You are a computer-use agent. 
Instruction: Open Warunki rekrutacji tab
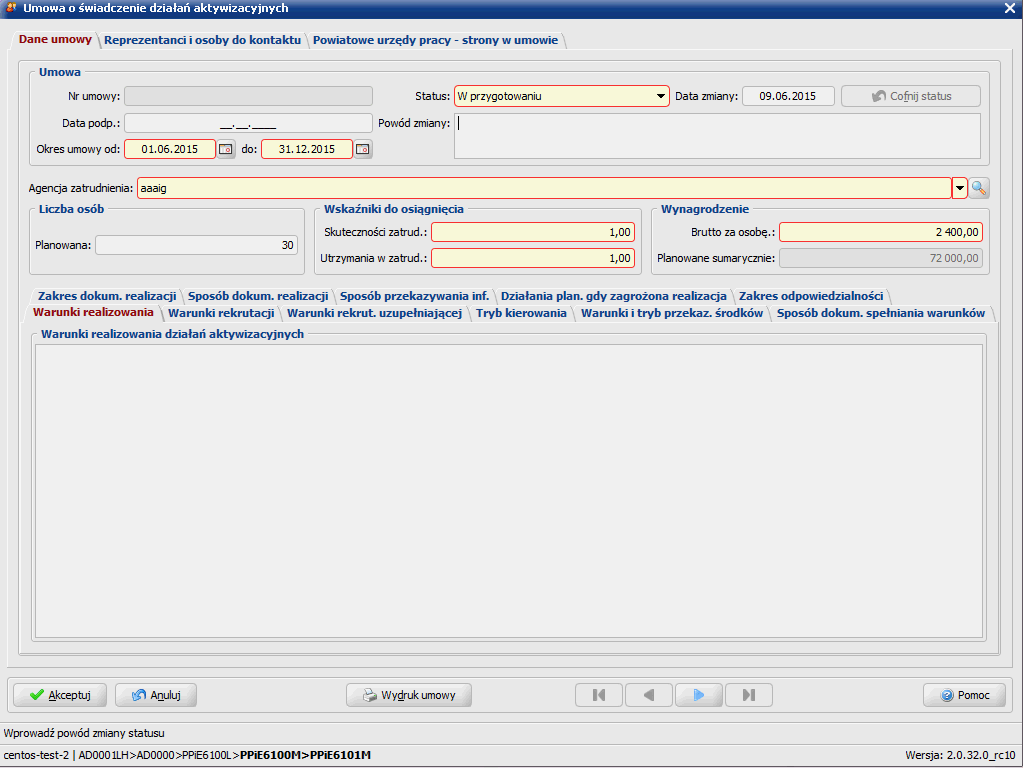pos(221,313)
